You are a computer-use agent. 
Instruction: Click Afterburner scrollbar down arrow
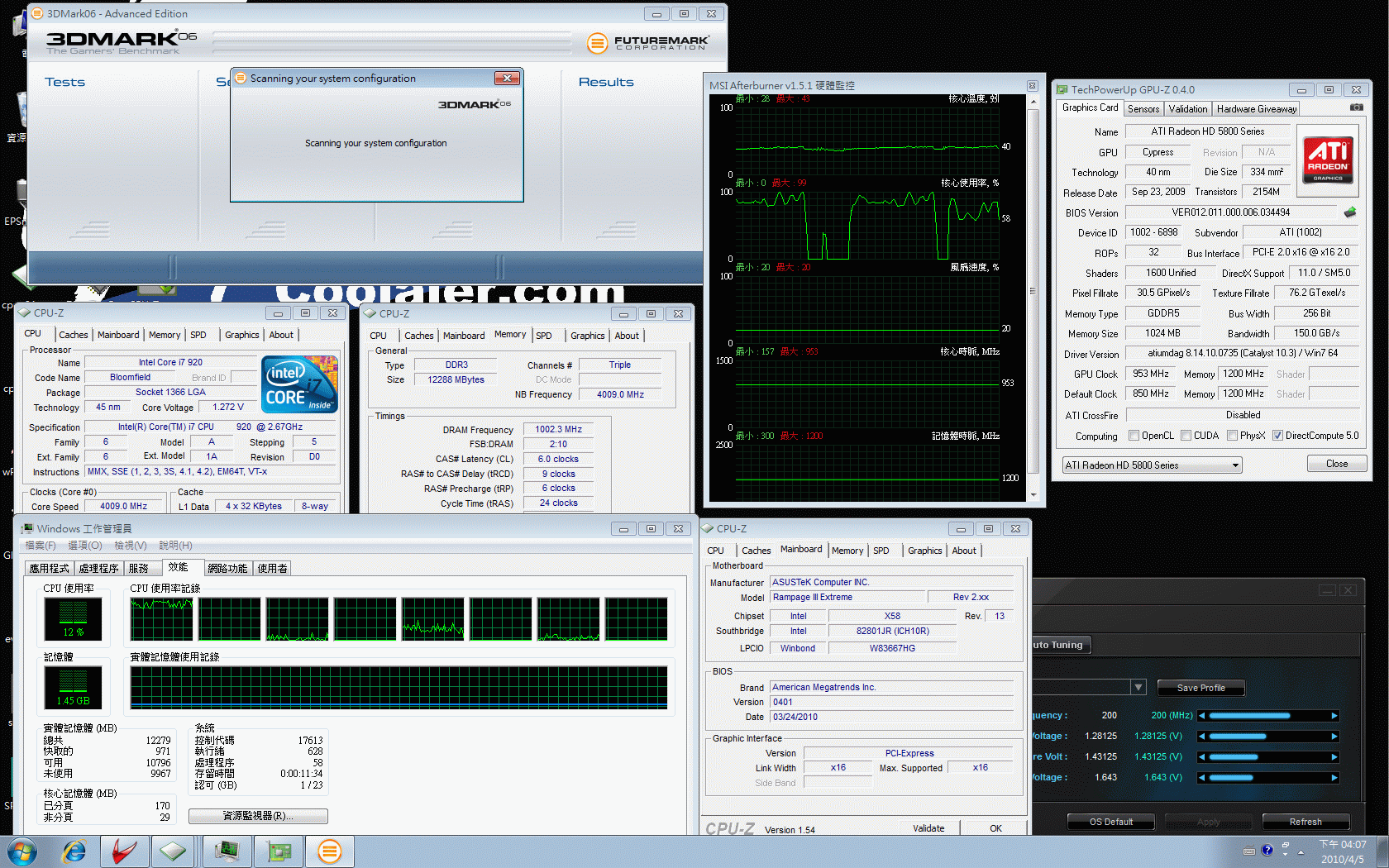1033,495
